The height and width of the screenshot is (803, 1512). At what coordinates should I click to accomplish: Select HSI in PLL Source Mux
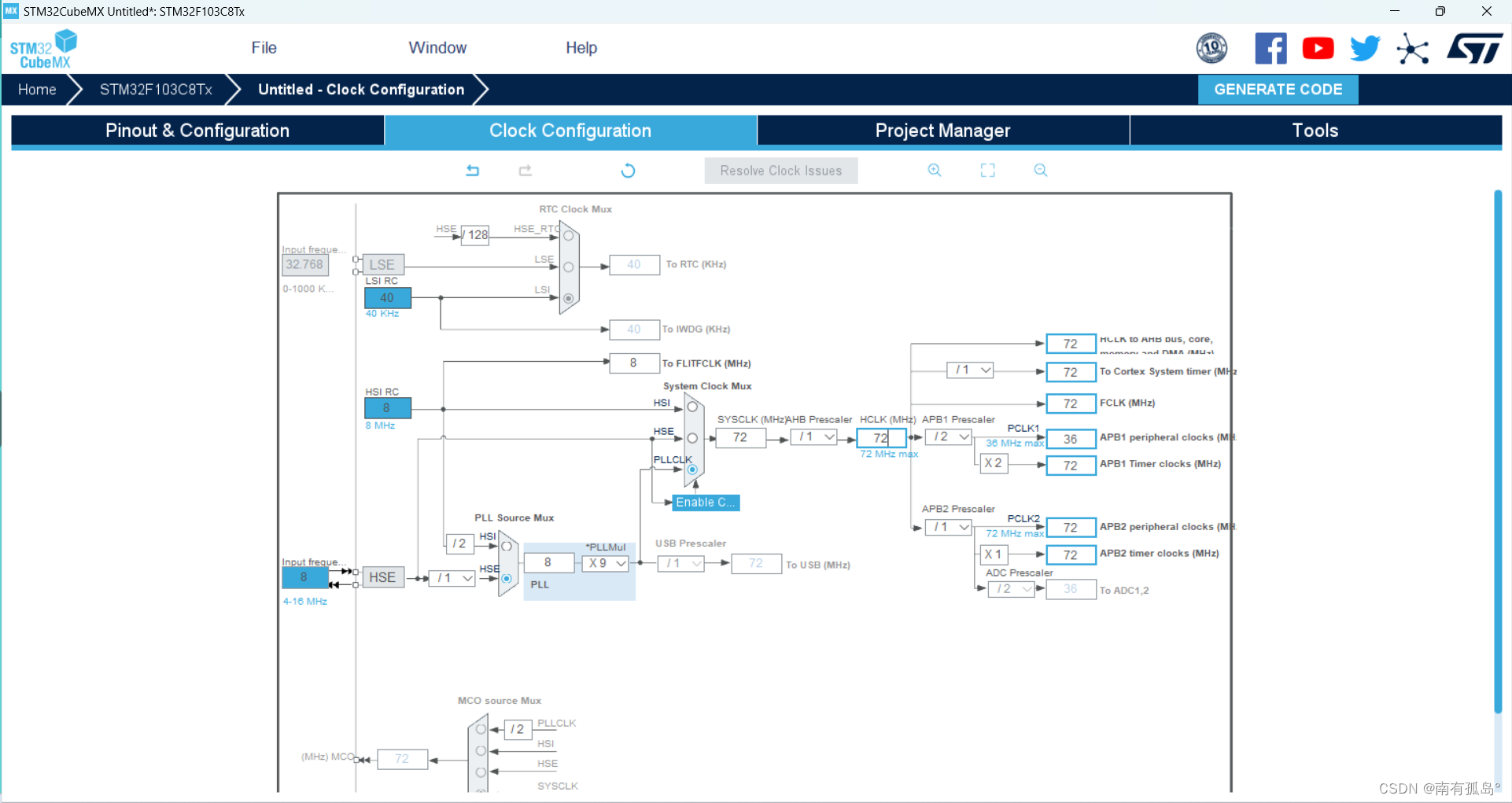coord(507,546)
